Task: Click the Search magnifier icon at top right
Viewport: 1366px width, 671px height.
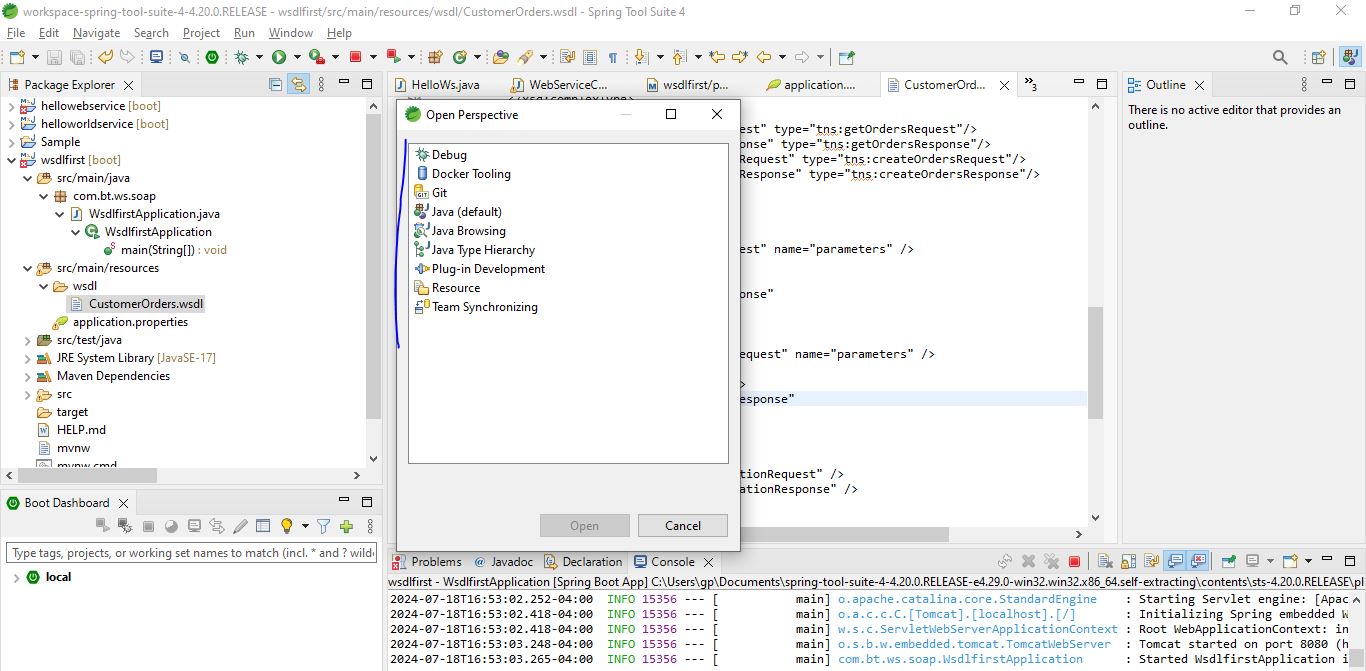Action: [1280, 58]
